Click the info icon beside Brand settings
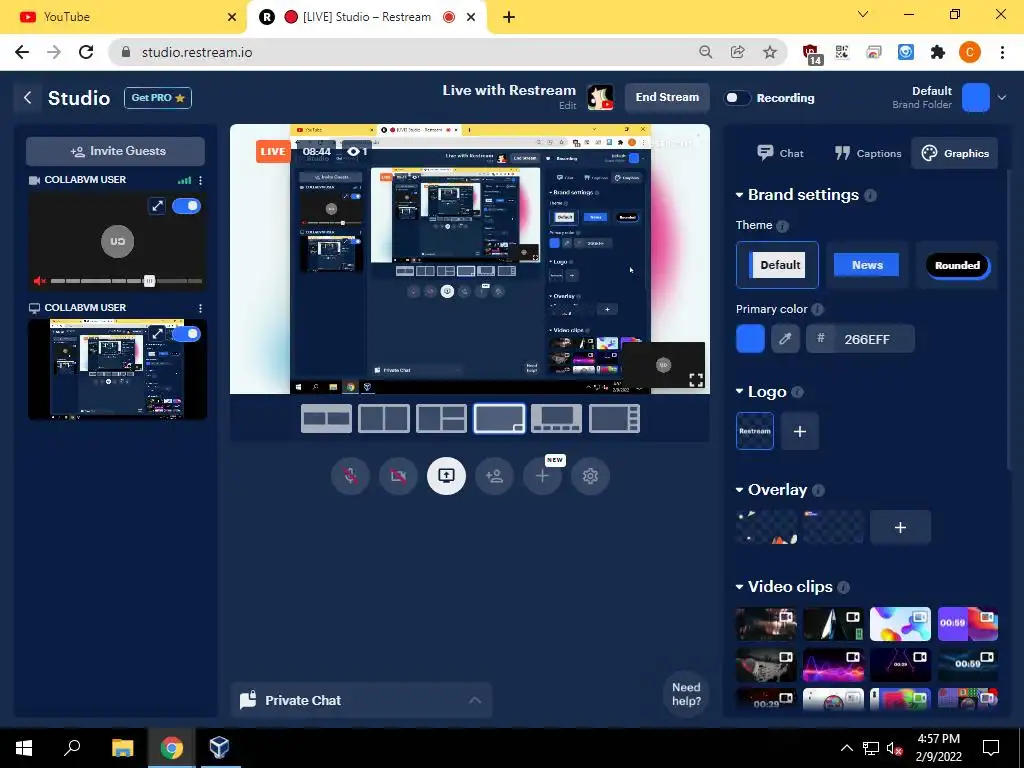The image size is (1024, 768). pos(870,195)
